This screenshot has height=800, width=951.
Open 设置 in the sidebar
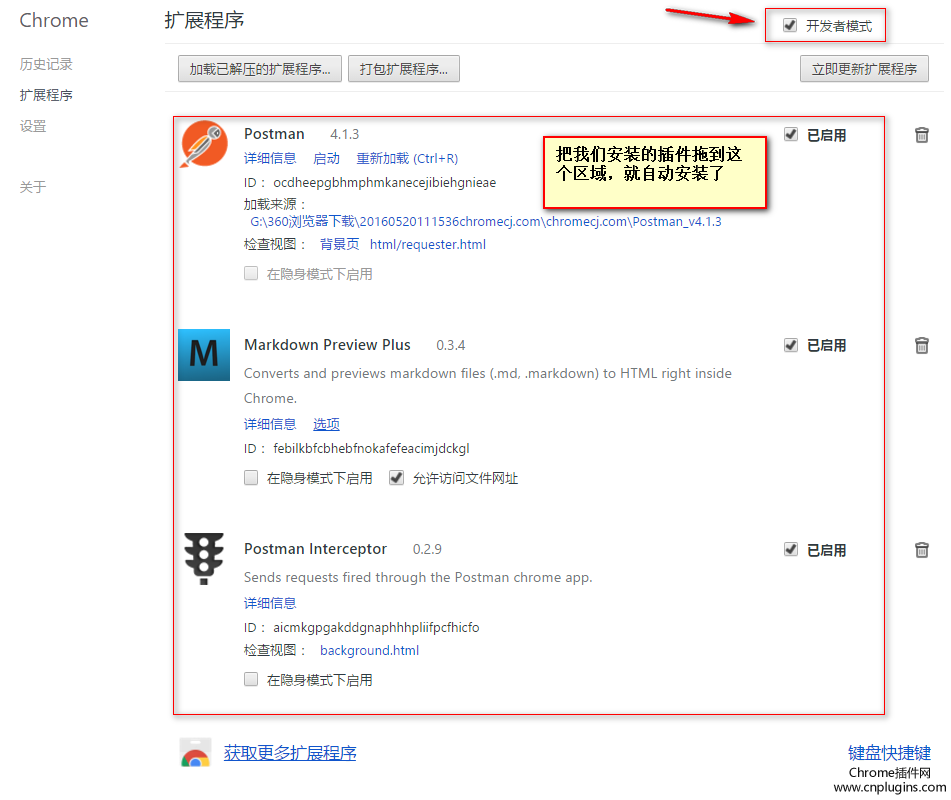pyautogui.click(x=33, y=126)
